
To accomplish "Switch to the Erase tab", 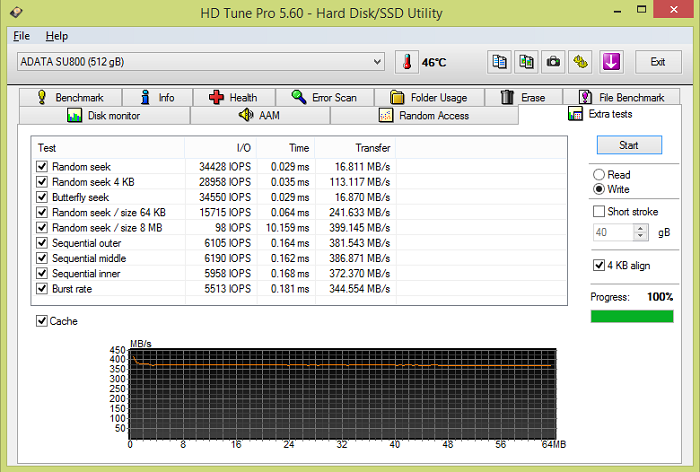I will point(523,97).
